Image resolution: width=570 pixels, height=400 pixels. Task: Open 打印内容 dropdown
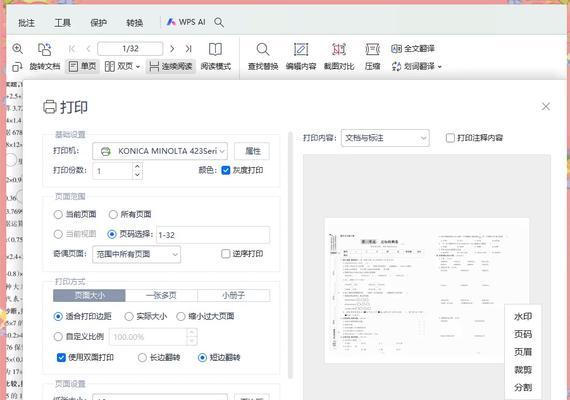coord(385,138)
